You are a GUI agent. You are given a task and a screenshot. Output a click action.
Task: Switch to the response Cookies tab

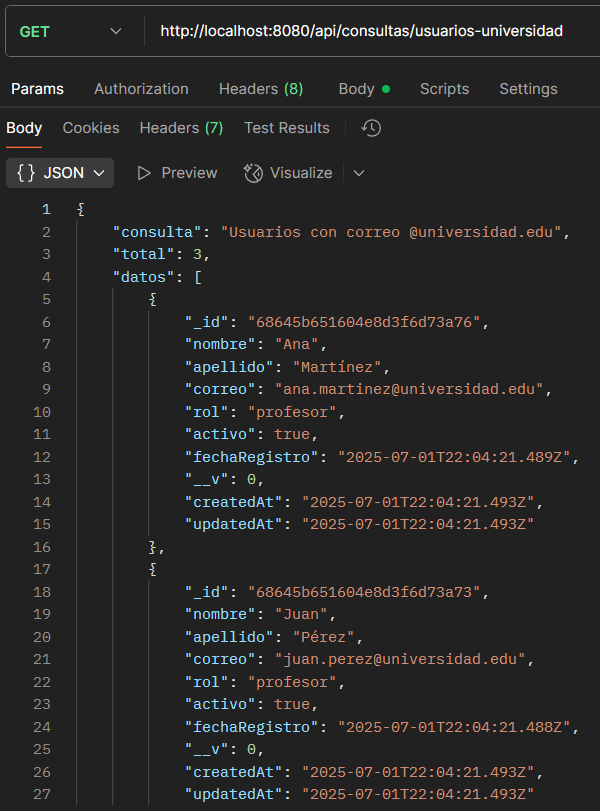[91, 128]
